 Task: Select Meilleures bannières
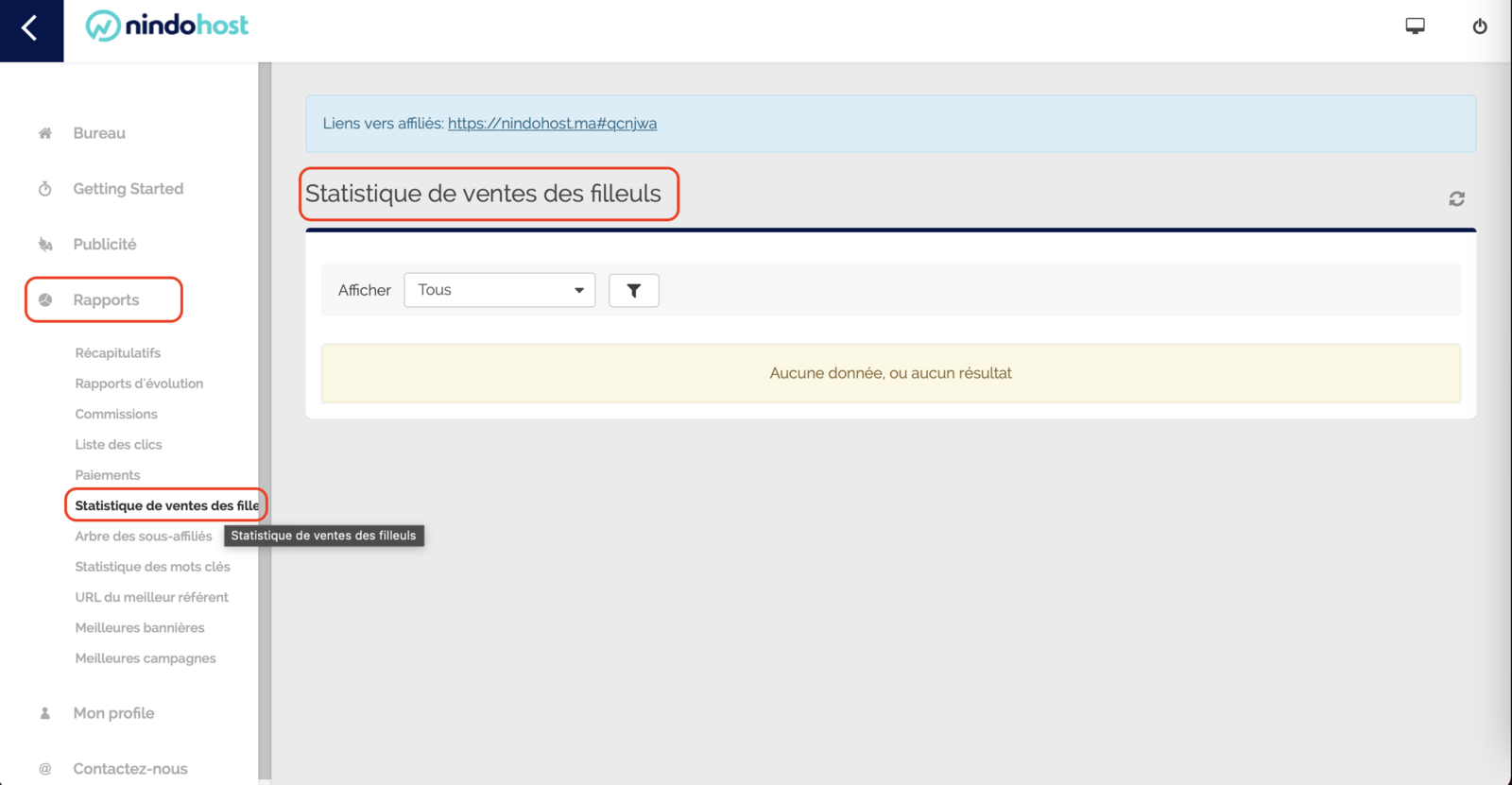pyautogui.click(x=140, y=628)
